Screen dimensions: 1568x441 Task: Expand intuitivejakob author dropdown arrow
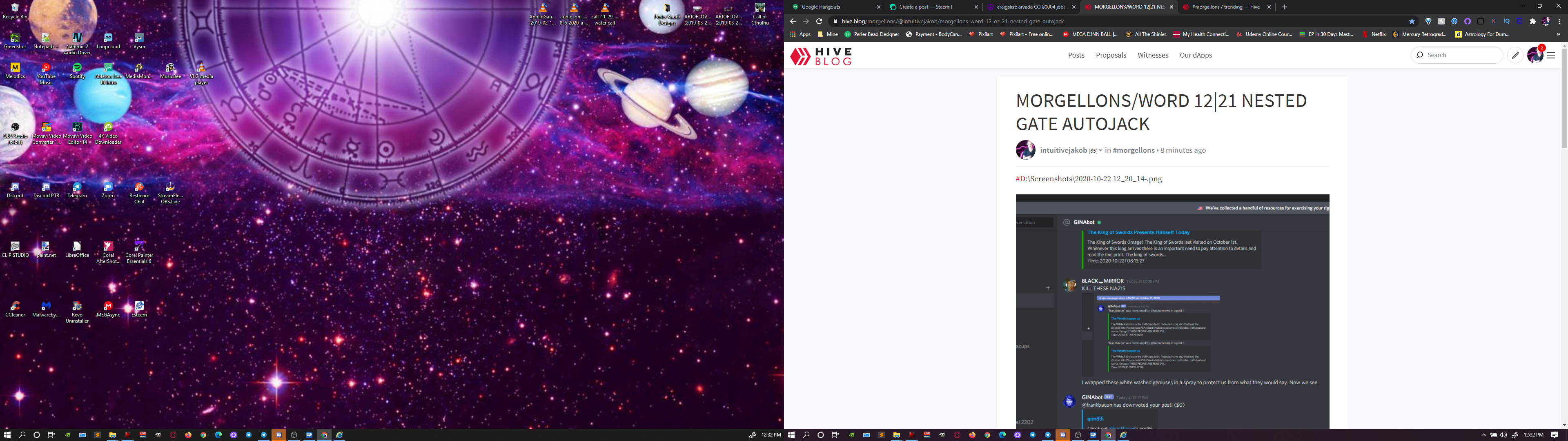pyautogui.click(x=1100, y=151)
